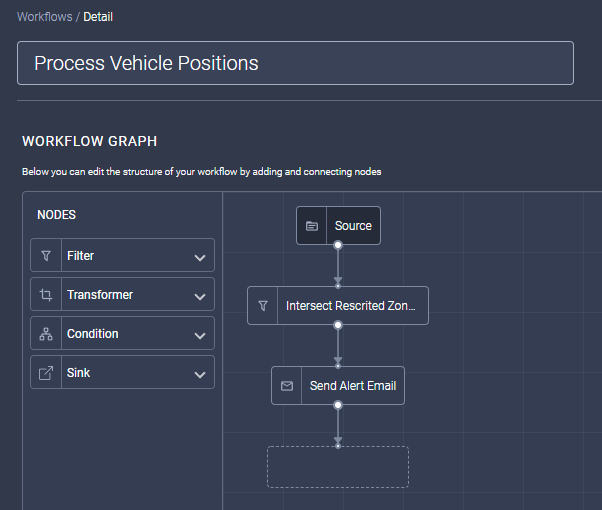
Task: Click the Transformer crop icon
Action: coord(46,295)
